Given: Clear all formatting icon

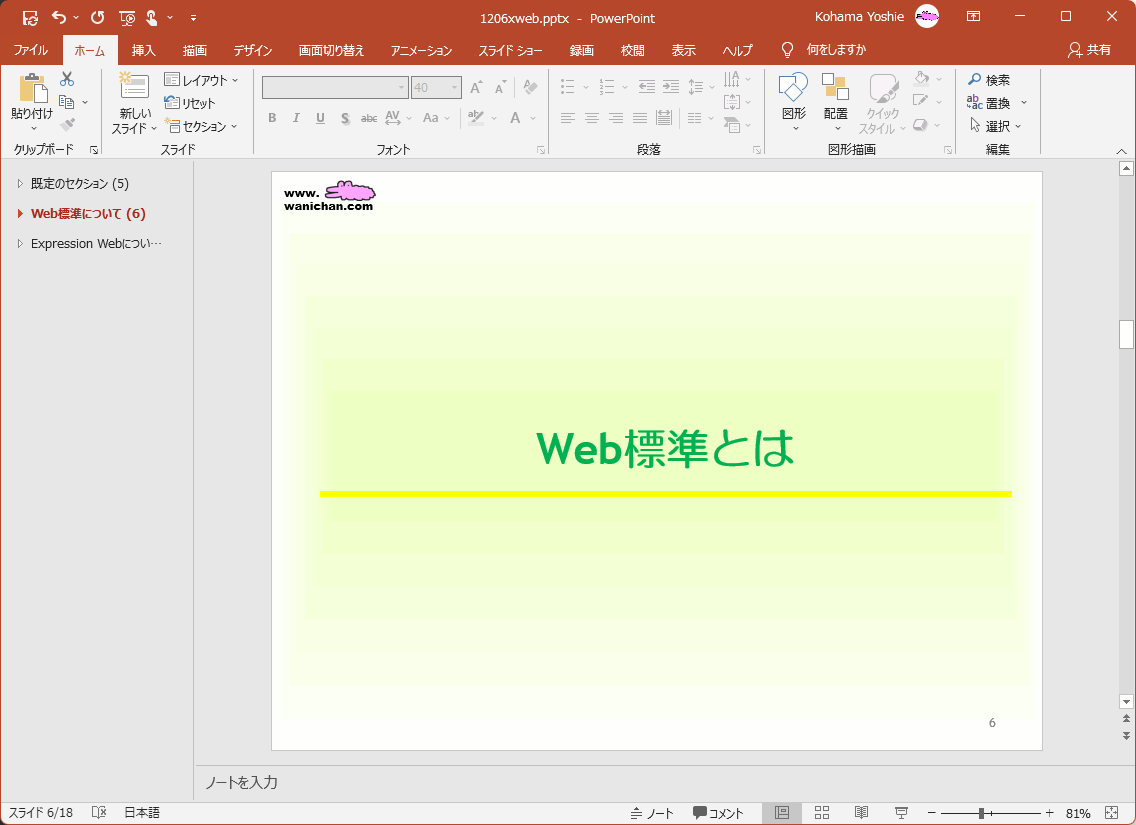Looking at the screenshot, I should [x=530, y=88].
